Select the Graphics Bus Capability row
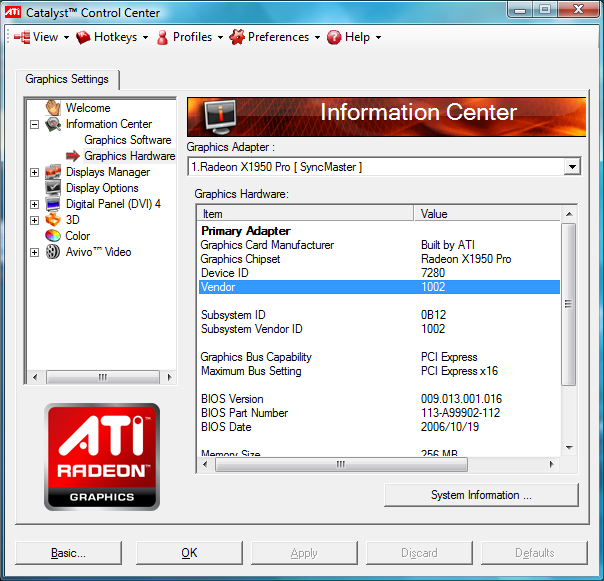The image size is (604, 581). [x=379, y=357]
